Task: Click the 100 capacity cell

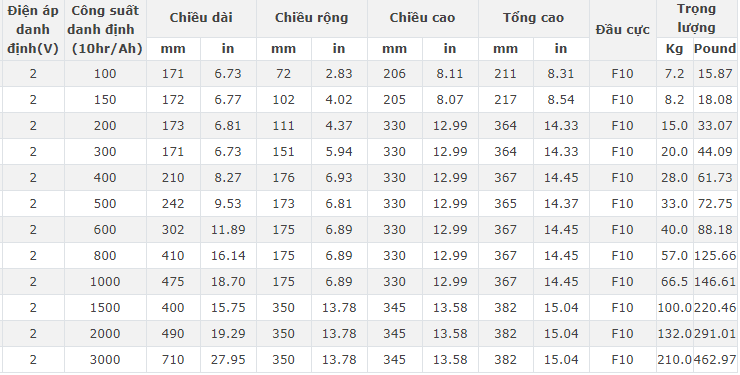Action: [105, 74]
